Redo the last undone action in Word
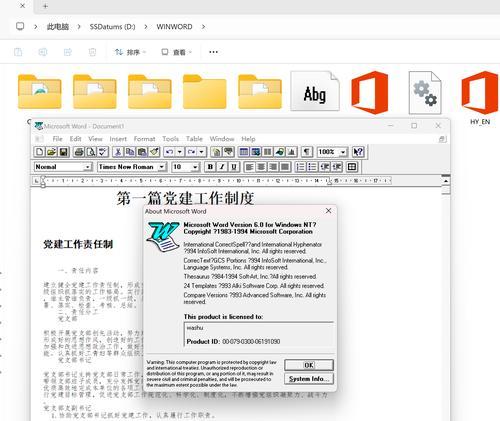Viewport: 500px width, 421px height. click(x=191, y=152)
